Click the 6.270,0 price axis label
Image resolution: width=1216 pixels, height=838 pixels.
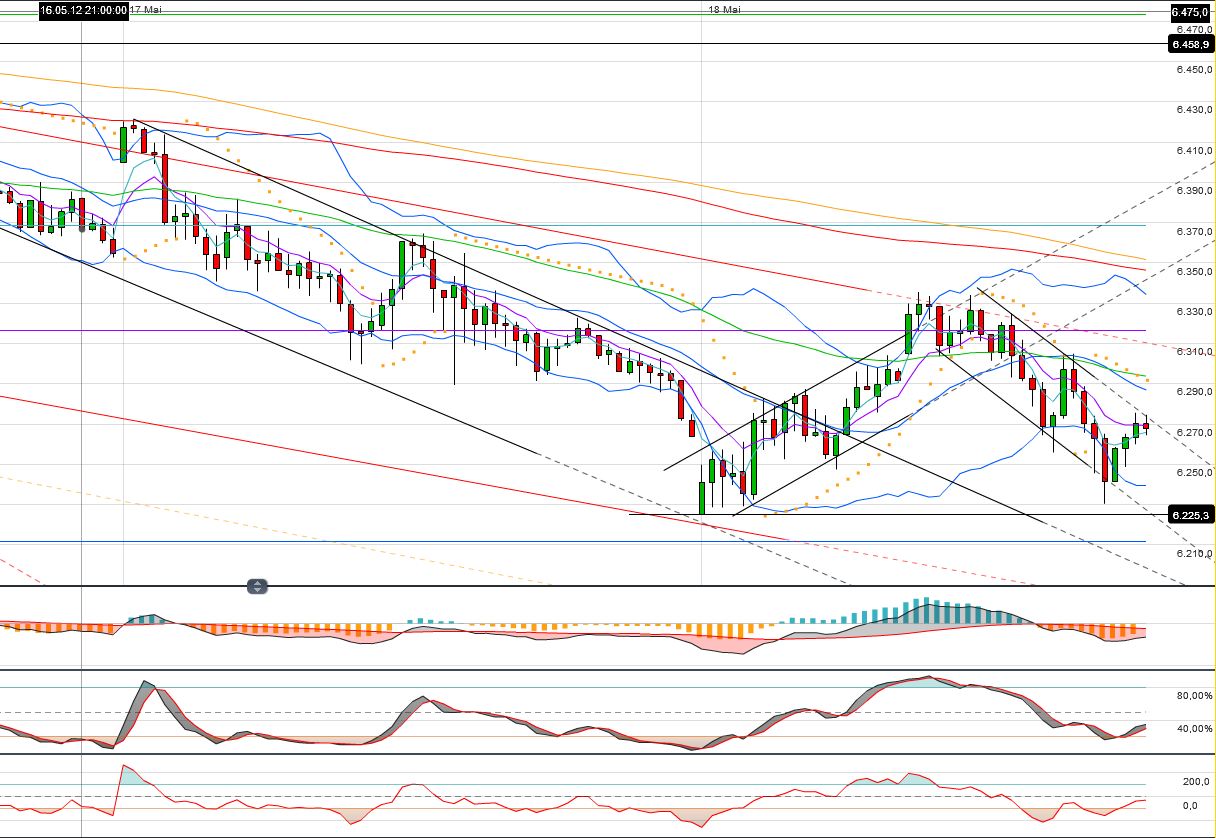pyautogui.click(x=1194, y=432)
